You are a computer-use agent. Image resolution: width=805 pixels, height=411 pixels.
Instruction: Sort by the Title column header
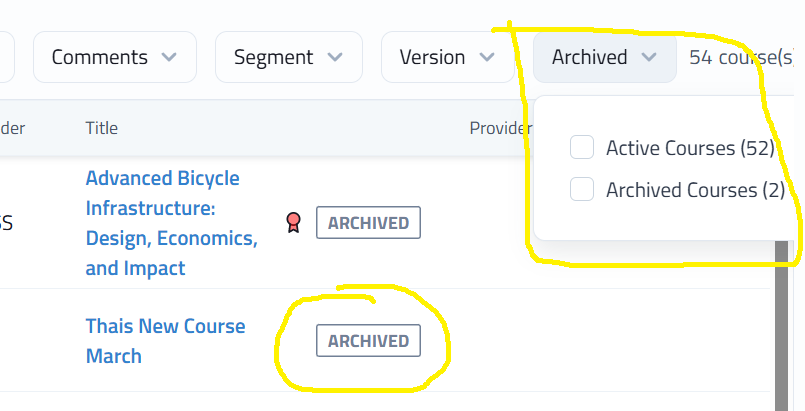coord(102,128)
